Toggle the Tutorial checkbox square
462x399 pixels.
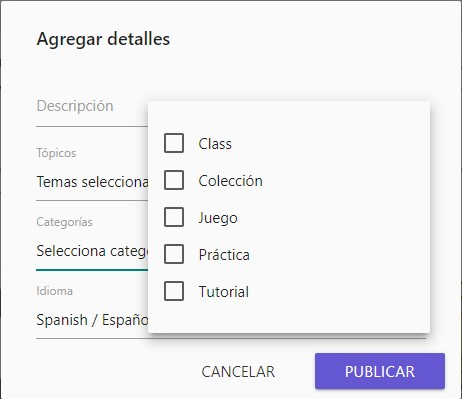(x=174, y=291)
